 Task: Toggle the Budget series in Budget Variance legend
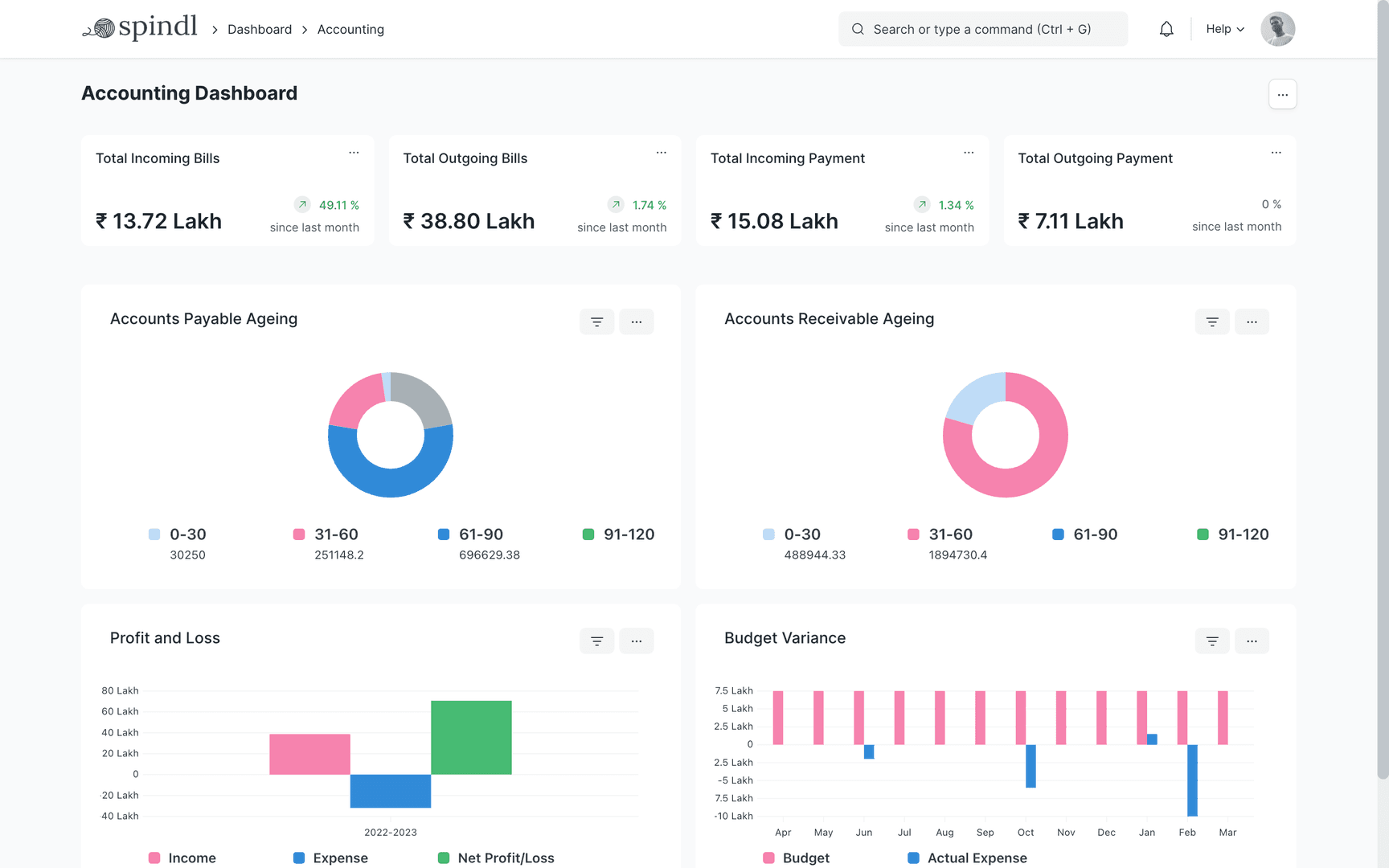click(805, 858)
